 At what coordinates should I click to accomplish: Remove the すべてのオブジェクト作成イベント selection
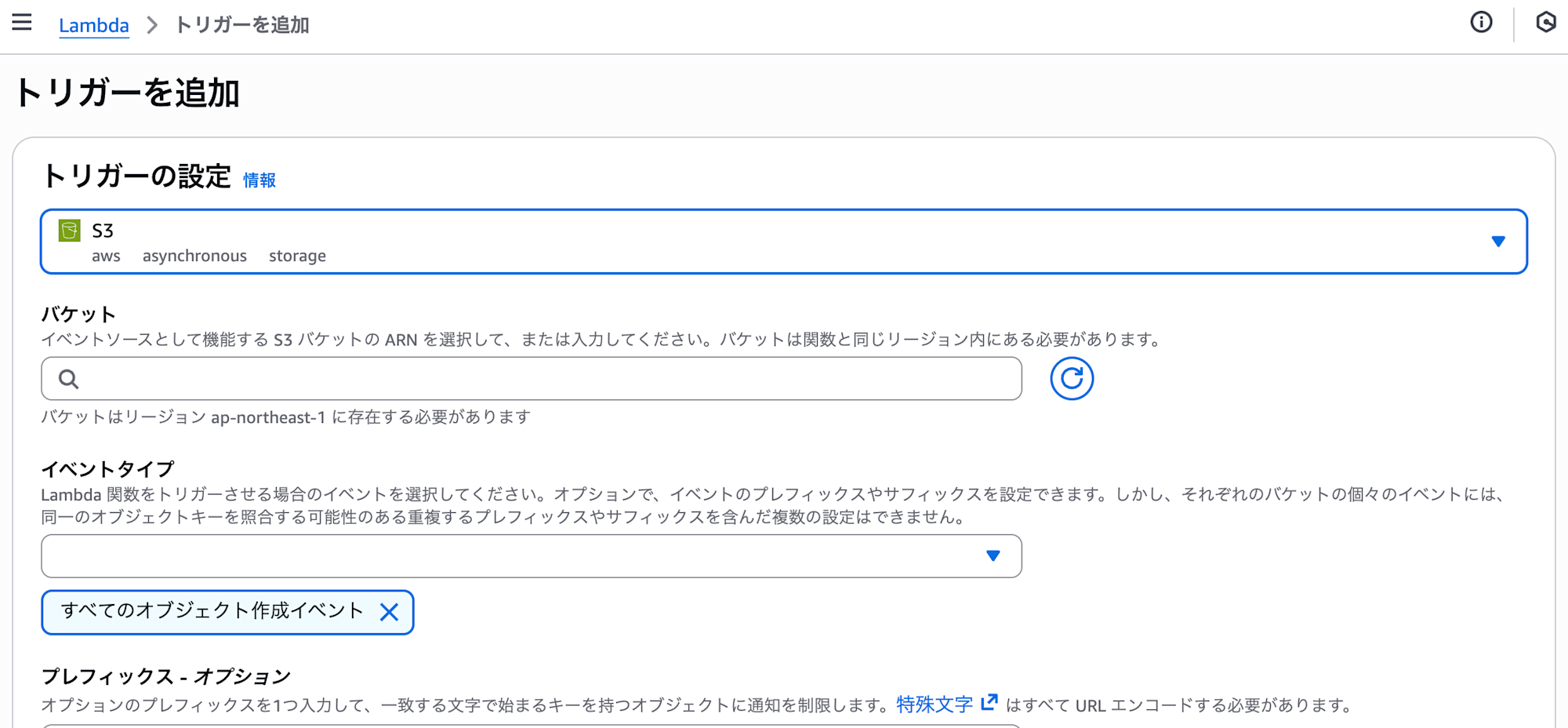click(390, 612)
